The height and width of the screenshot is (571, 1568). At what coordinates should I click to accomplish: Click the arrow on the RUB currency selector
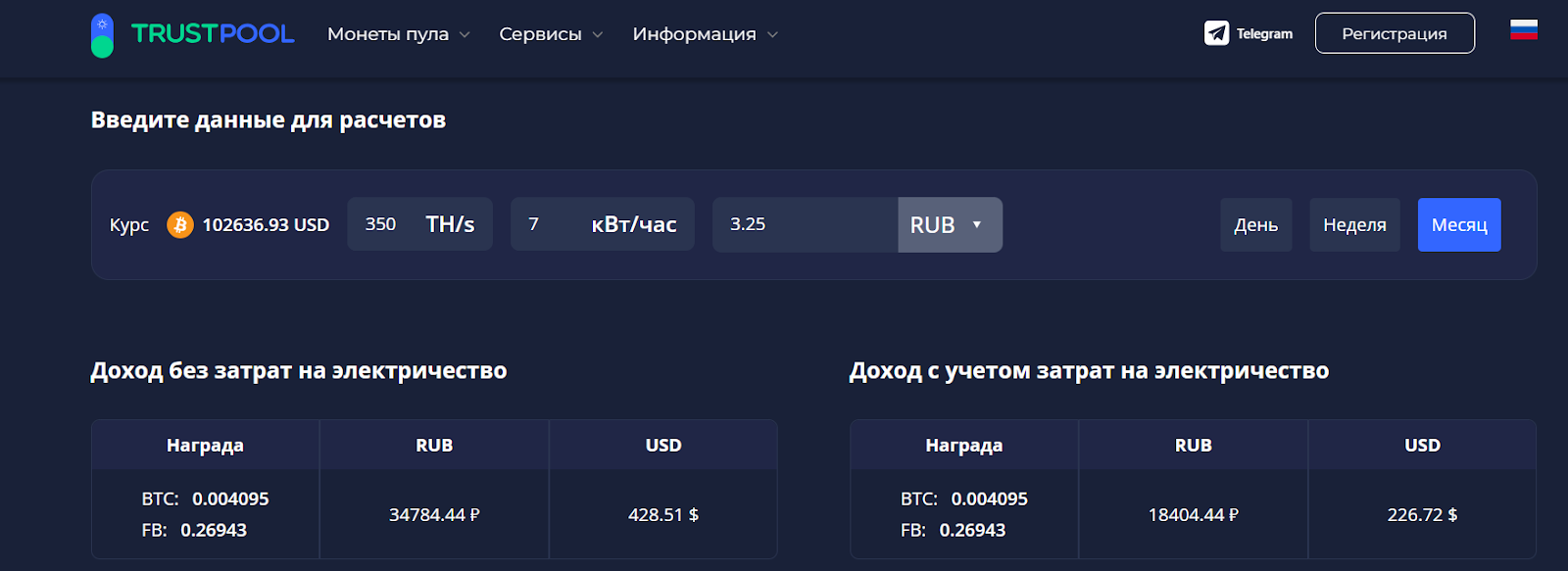click(x=977, y=224)
